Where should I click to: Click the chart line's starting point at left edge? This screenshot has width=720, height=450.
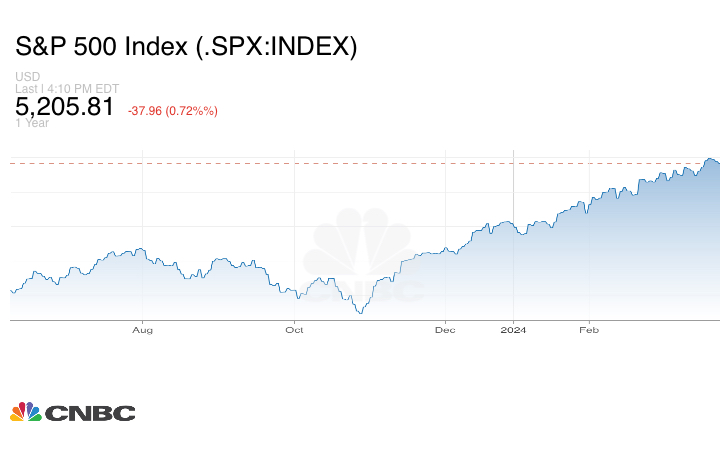pyautogui.click(x=11, y=291)
